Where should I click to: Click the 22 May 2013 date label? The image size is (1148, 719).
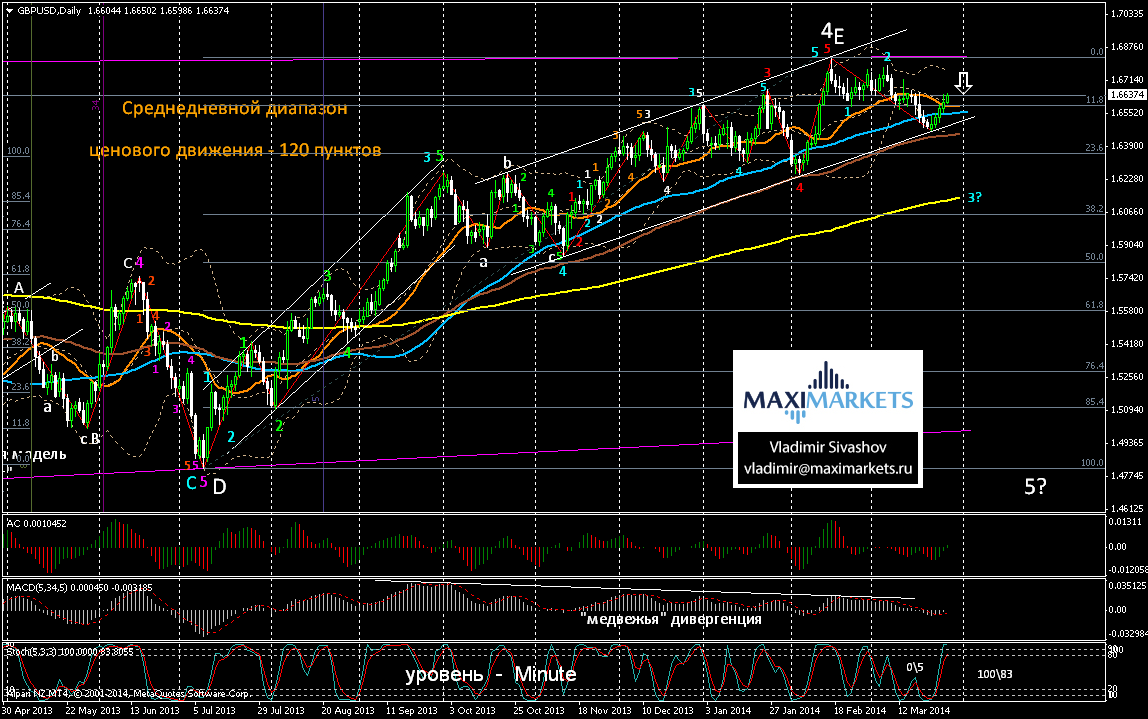click(x=93, y=710)
